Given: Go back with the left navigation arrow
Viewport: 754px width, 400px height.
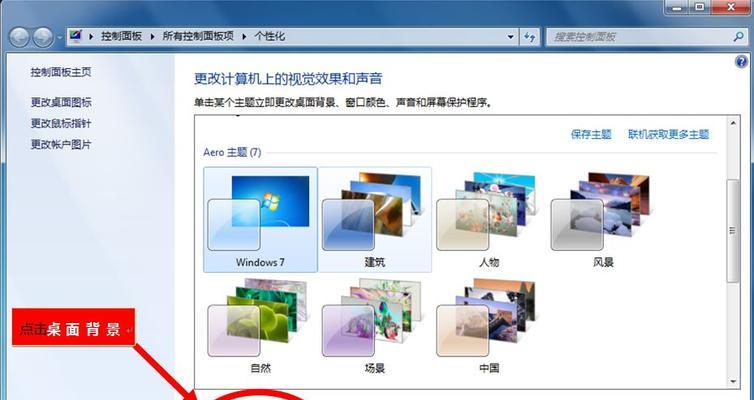Looking at the screenshot, I should (x=20, y=37).
